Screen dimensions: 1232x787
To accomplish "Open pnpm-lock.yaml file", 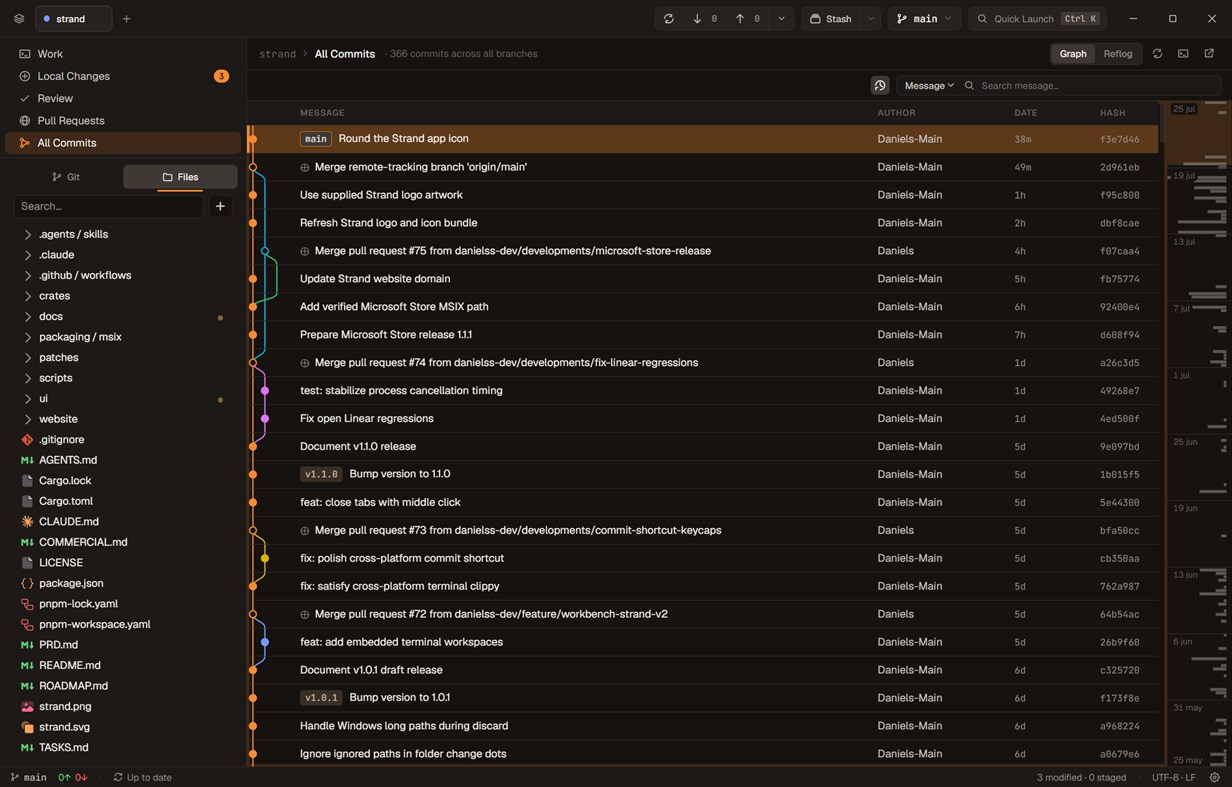I will pos(78,604).
